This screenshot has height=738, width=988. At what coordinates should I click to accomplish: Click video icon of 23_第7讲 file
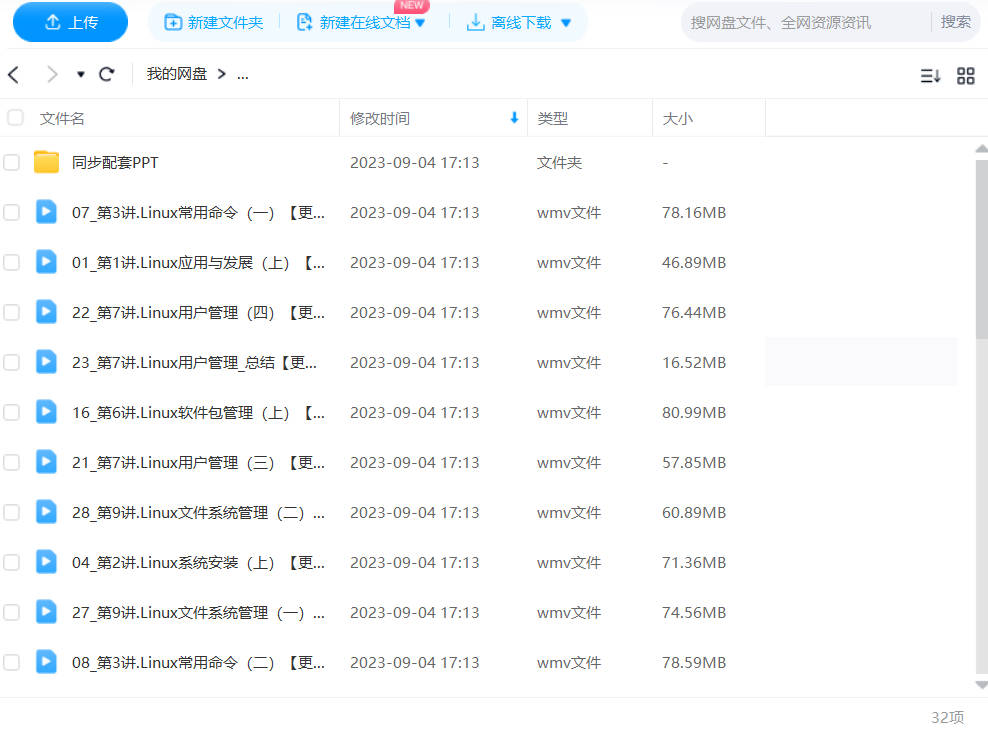[x=46, y=362]
